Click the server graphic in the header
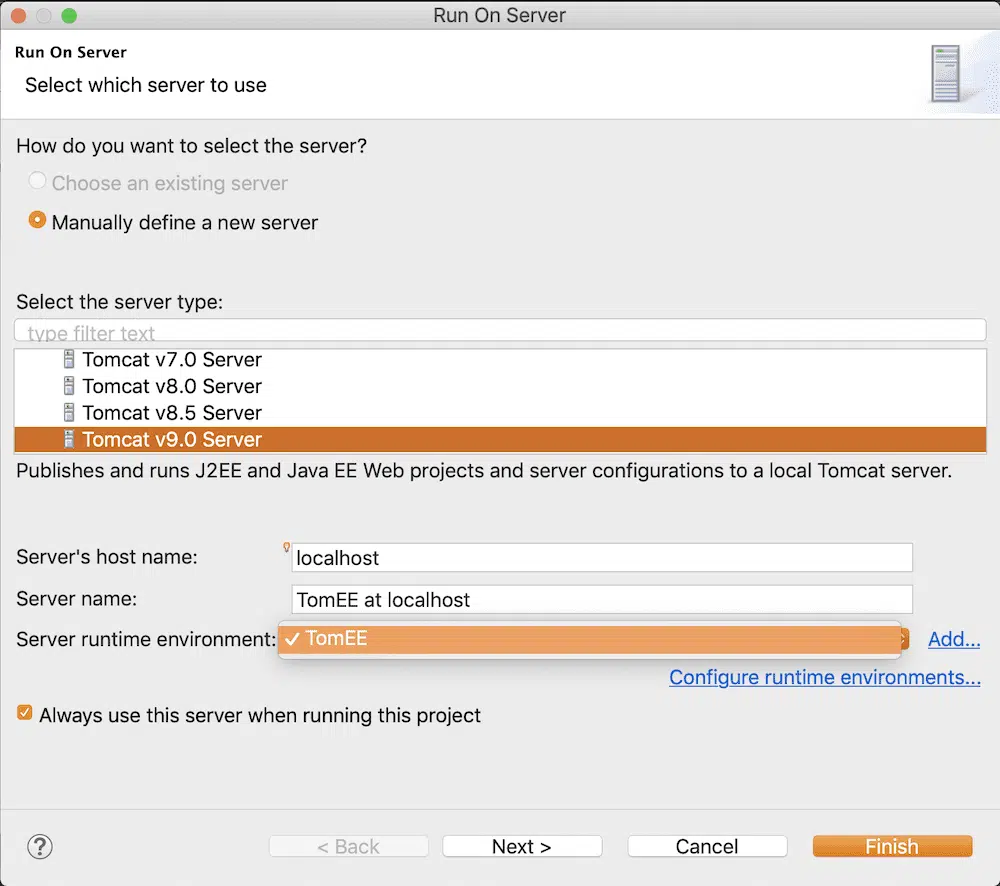The height and width of the screenshot is (886, 1000). coord(945,74)
